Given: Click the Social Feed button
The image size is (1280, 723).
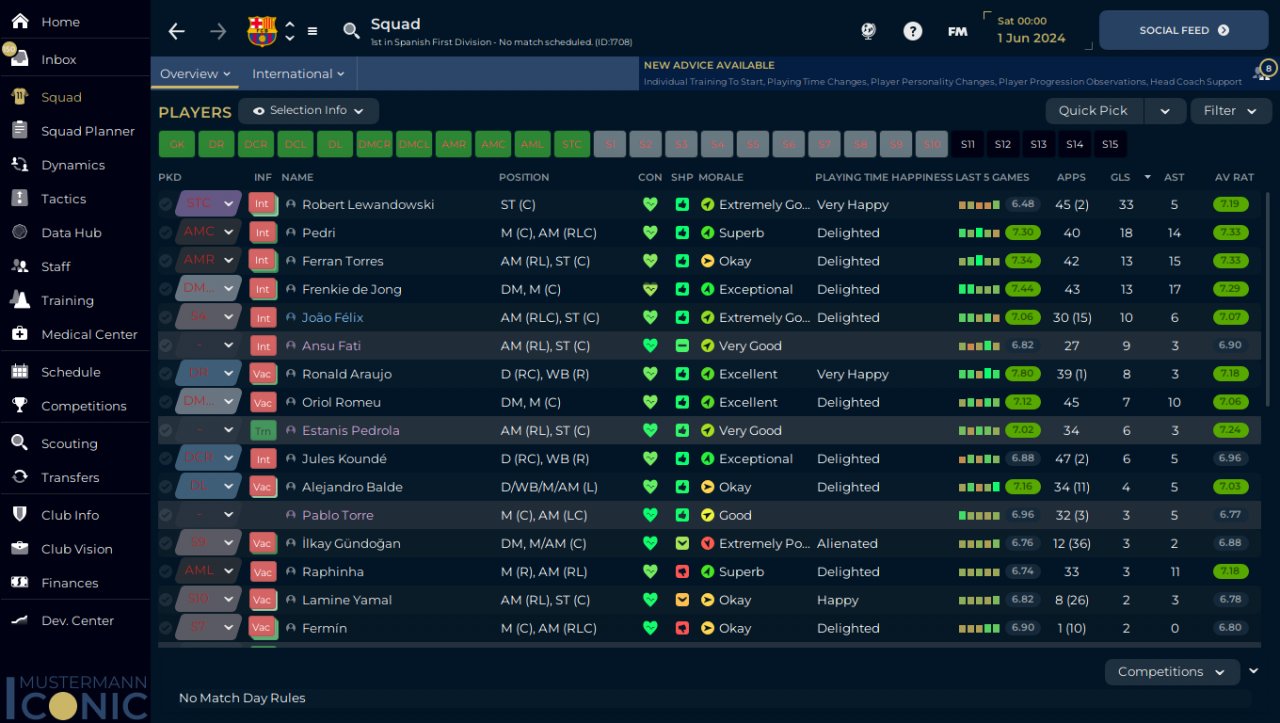Looking at the screenshot, I should 1183,30.
